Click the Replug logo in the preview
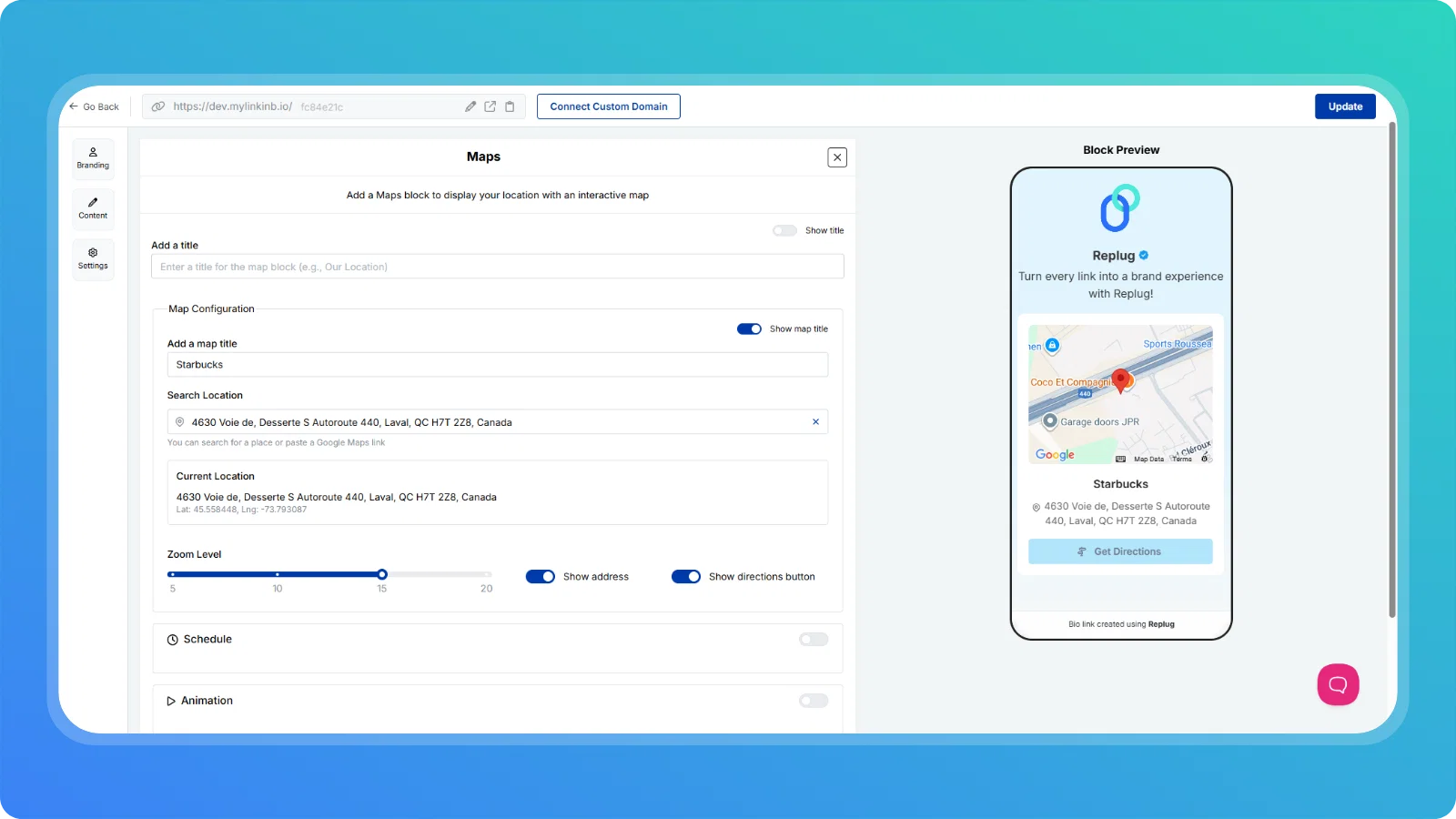The width and height of the screenshot is (1456, 819). click(1120, 208)
